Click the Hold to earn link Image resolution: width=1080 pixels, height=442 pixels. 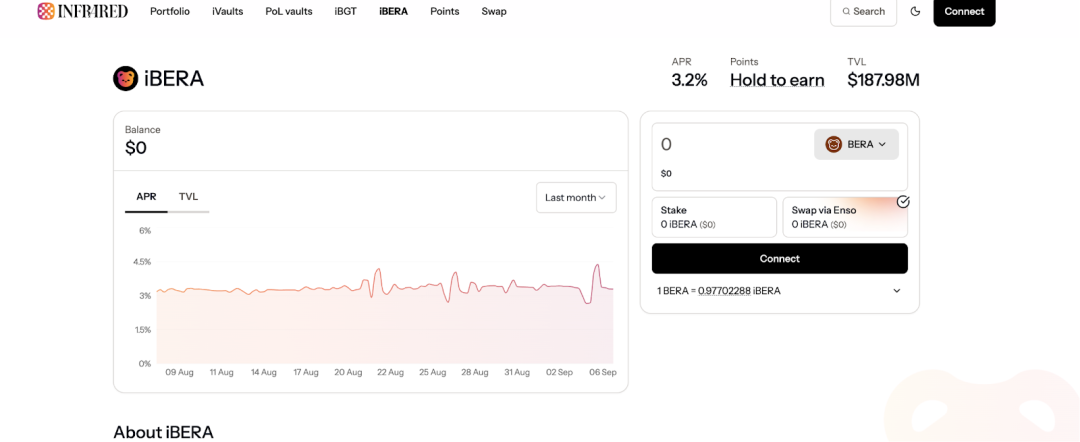point(776,80)
